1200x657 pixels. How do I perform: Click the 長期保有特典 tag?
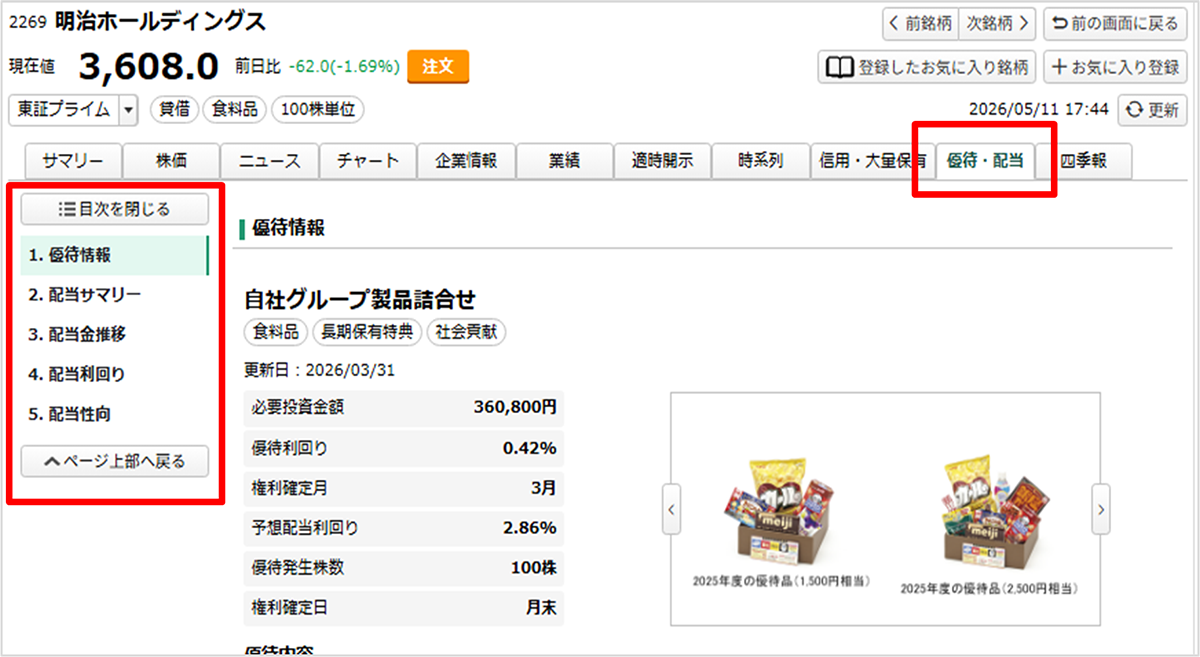click(367, 332)
